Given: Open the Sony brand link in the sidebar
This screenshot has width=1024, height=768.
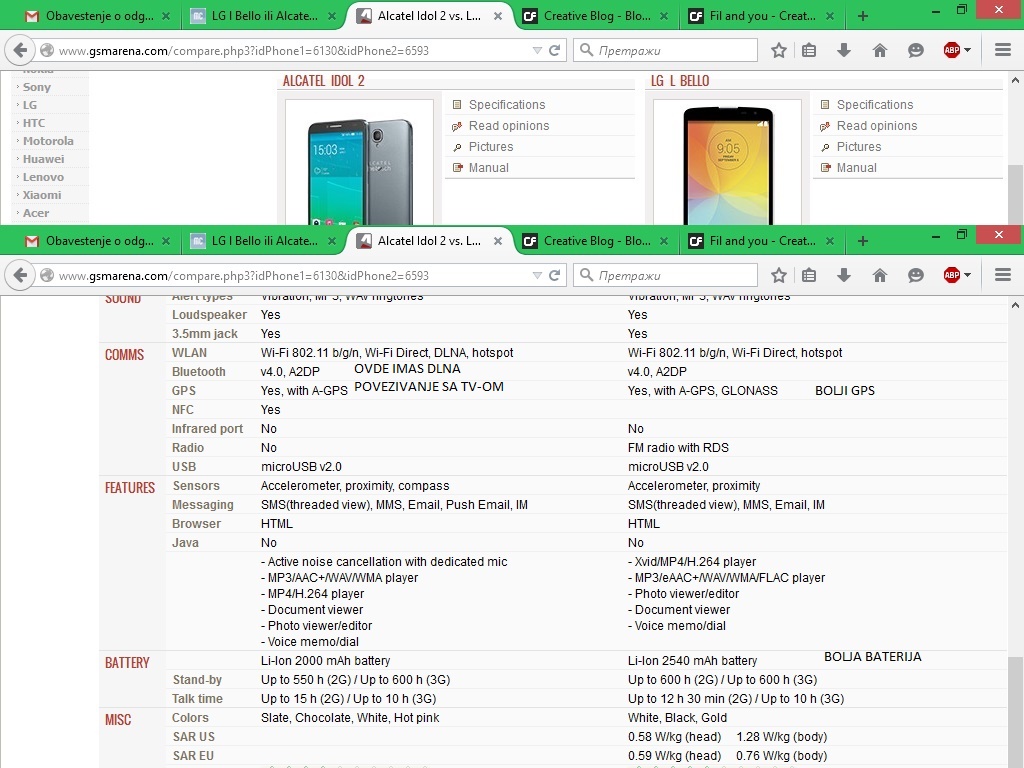Looking at the screenshot, I should pyautogui.click(x=37, y=87).
